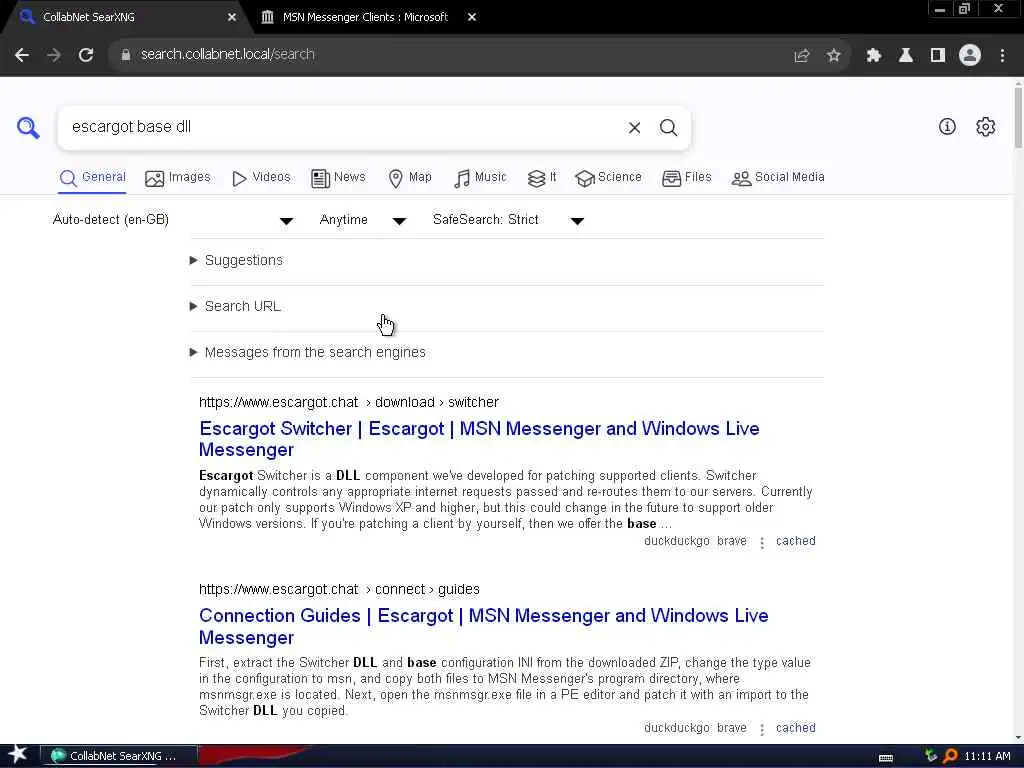
Task: Open result options dots for Connection Guides
Action: click(x=761, y=729)
